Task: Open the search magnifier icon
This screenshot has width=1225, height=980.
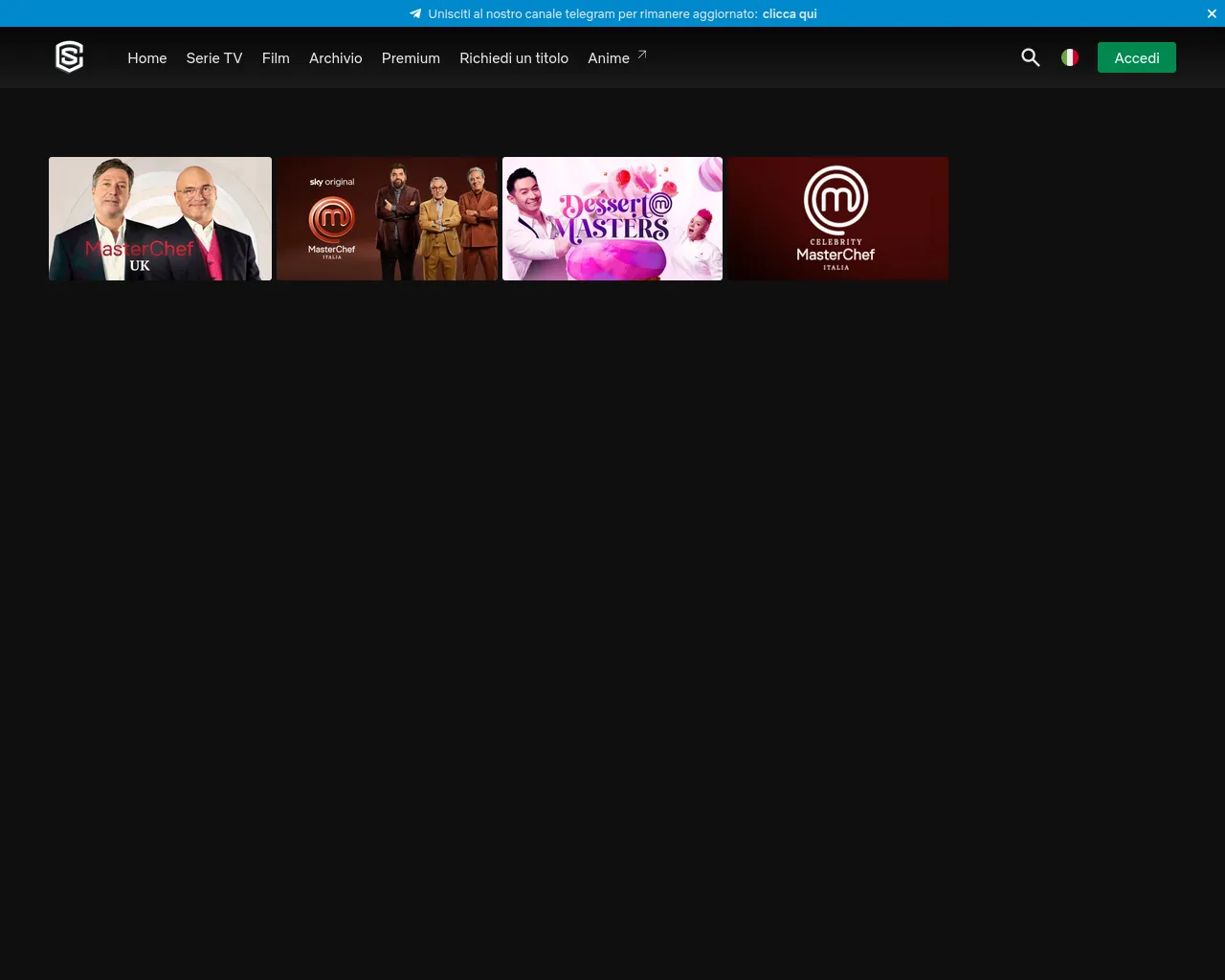Action: click(1031, 57)
